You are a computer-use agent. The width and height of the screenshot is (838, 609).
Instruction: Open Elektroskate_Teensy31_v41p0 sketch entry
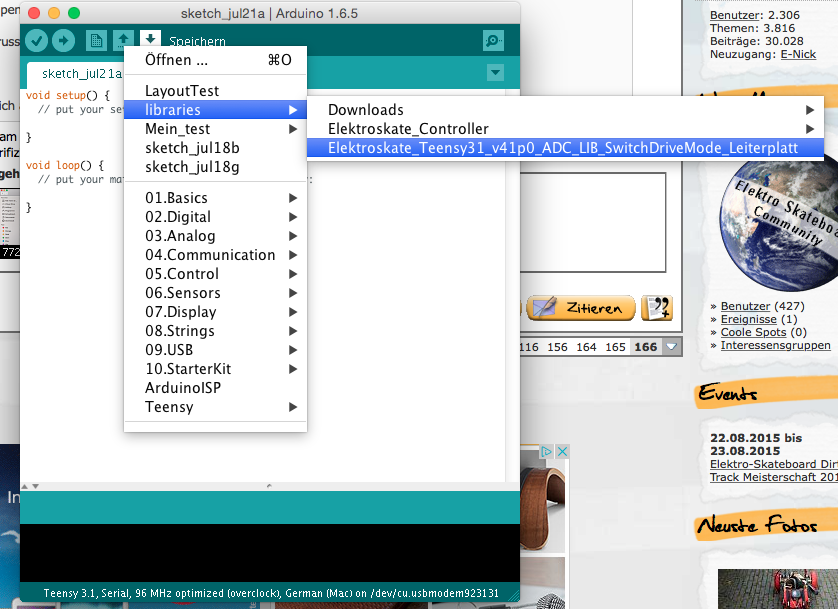[x=565, y=148]
